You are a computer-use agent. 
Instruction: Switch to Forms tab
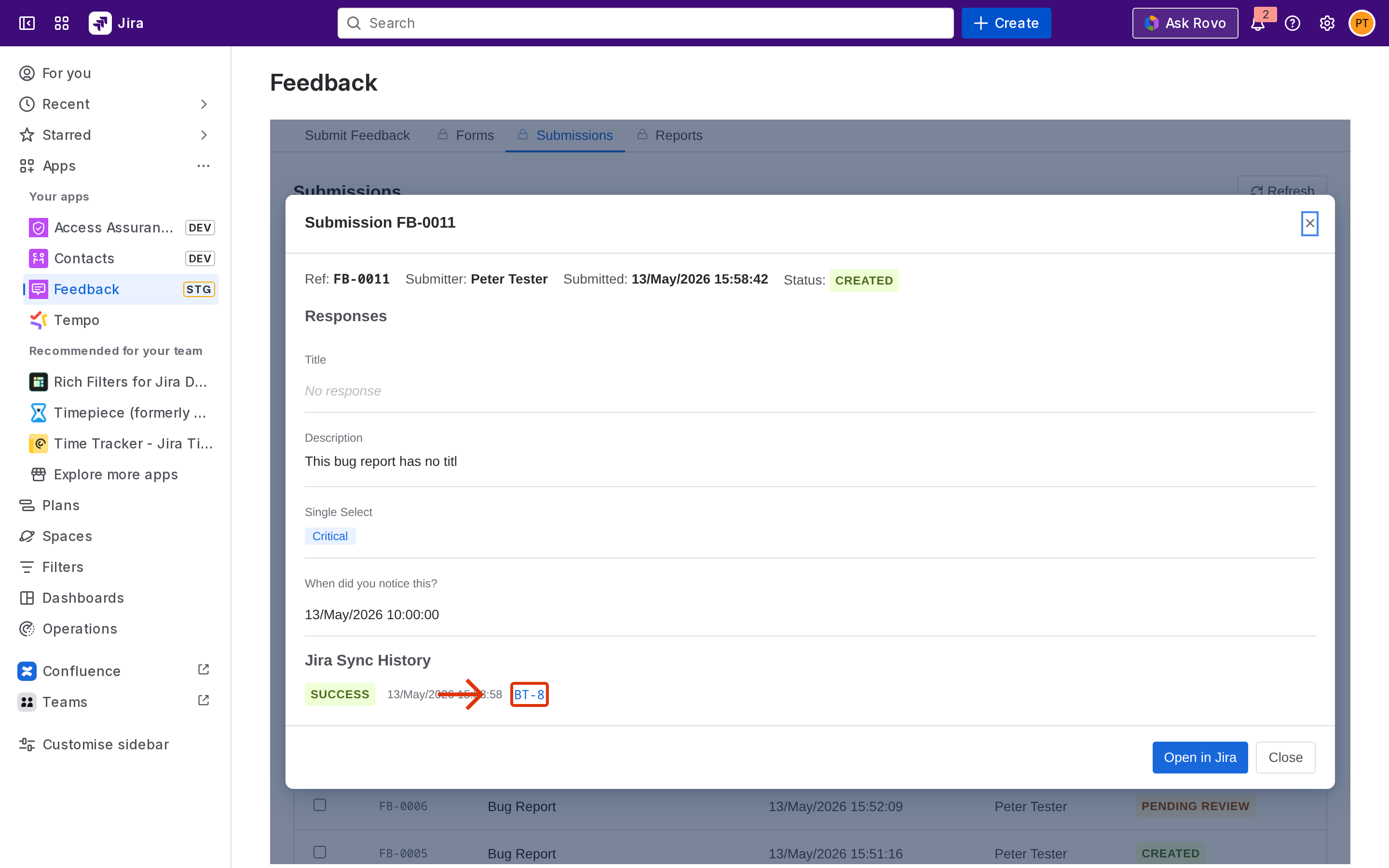[x=465, y=136]
